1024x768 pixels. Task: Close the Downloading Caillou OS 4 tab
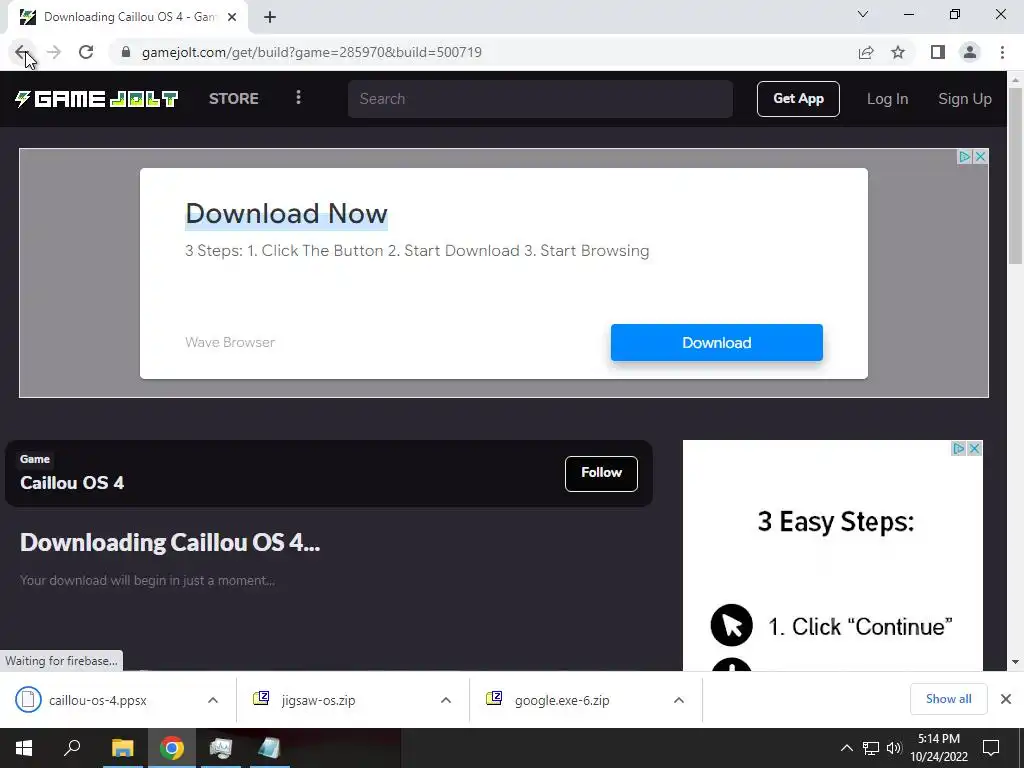(x=232, y=17)
